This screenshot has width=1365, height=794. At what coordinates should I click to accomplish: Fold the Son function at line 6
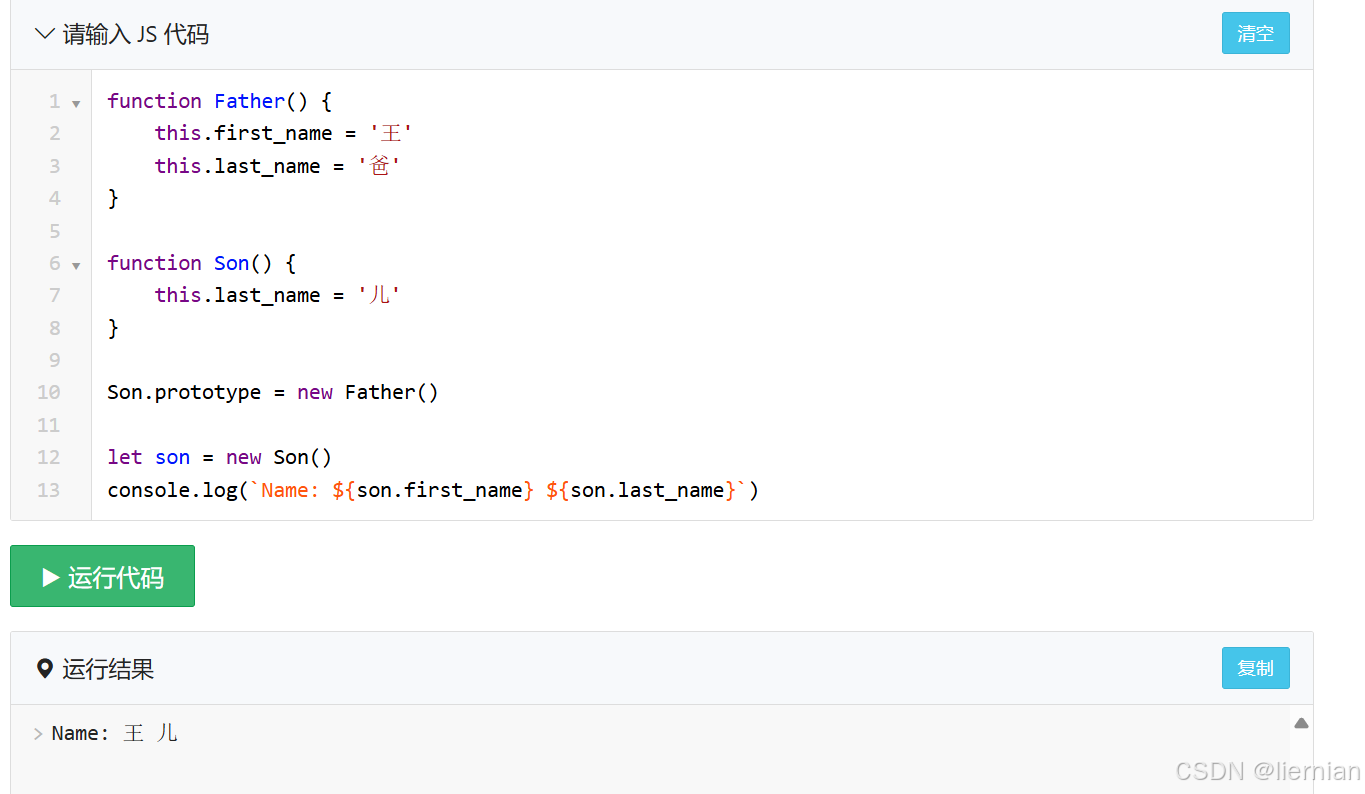pyautogui.click(x=76, y=265)
